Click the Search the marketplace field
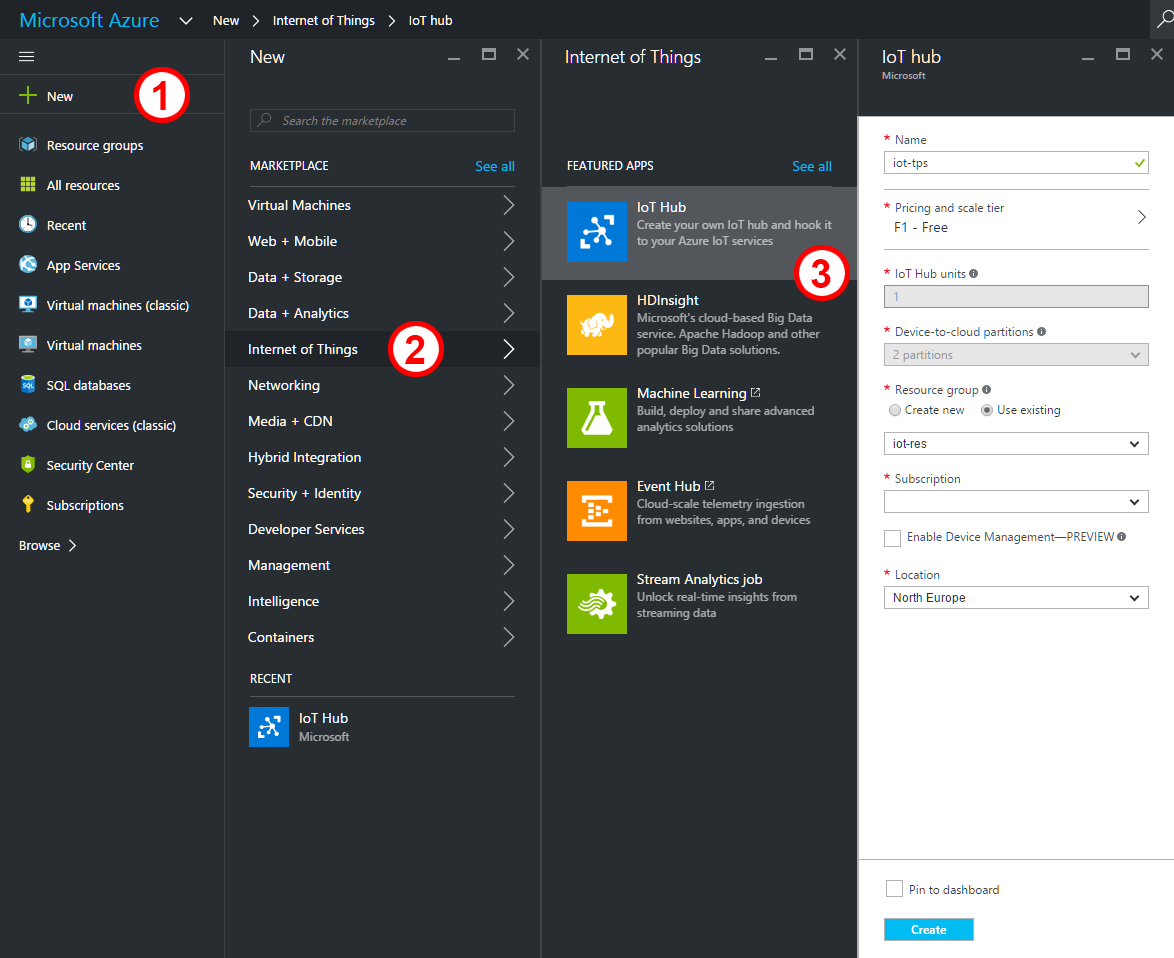1174x958 pixels. (382, 121)
